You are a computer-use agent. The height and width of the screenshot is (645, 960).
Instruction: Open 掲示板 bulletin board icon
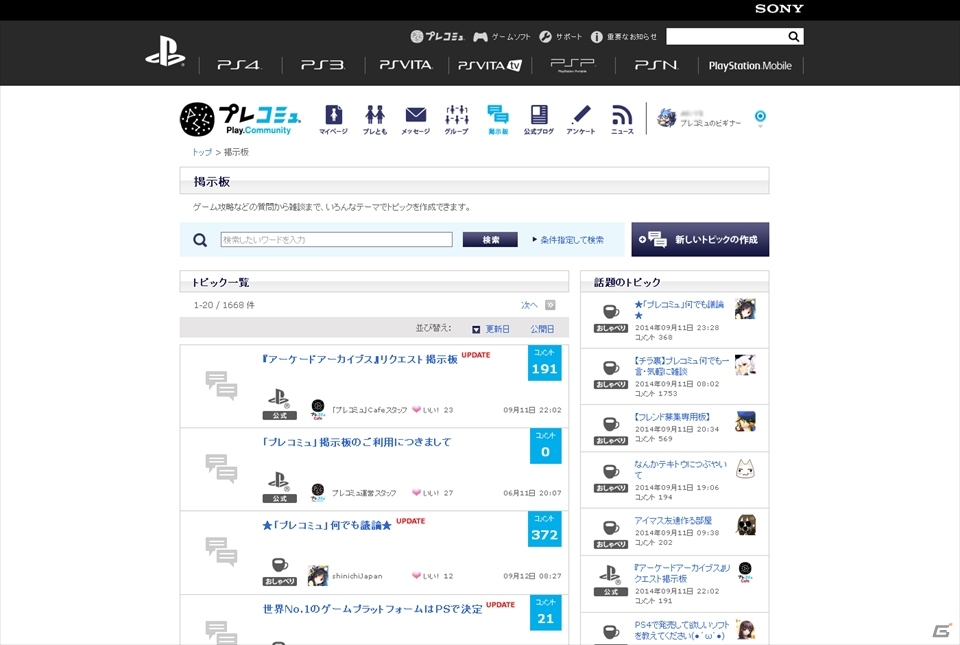(498, 119)
